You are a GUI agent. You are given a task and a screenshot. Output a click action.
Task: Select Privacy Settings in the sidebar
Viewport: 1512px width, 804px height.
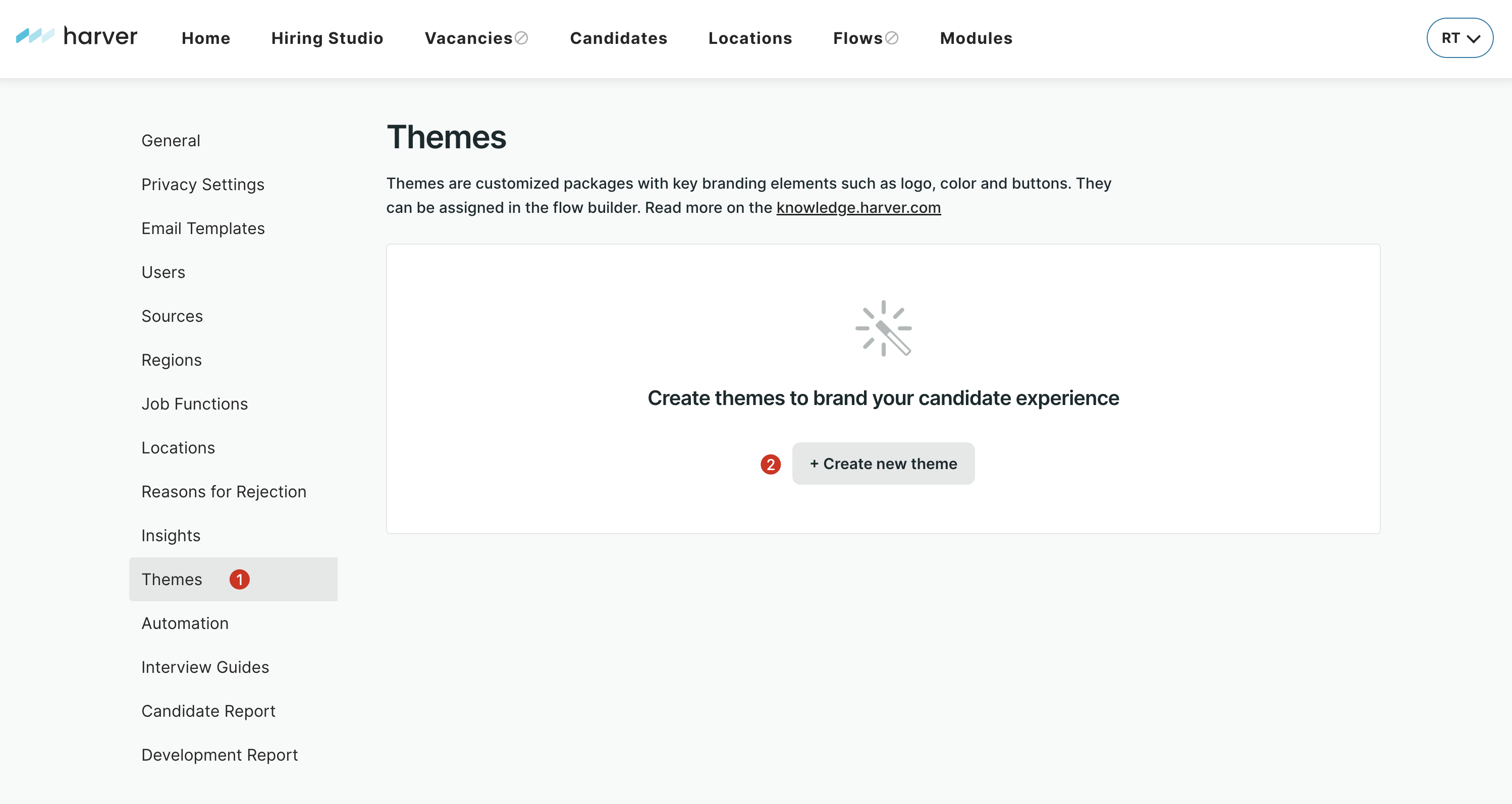tap(202, 185)
